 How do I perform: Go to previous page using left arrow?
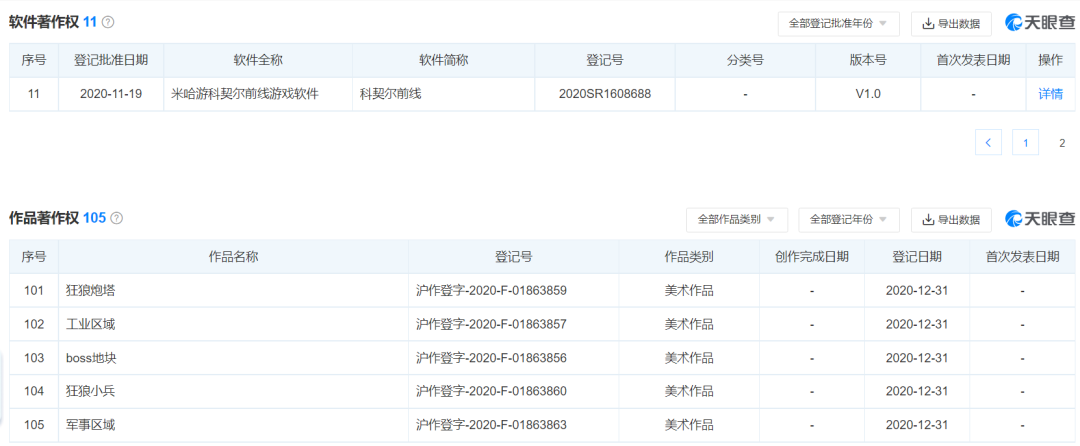[988, 143]
